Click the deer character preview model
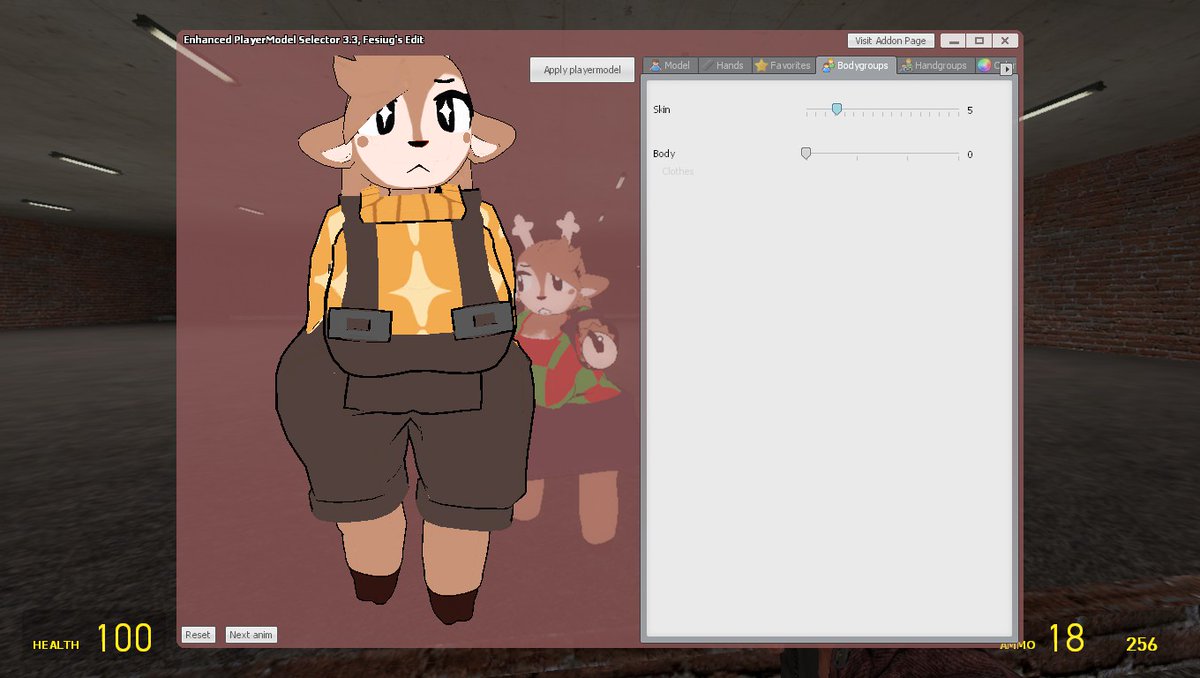Viewport: 1200px width, 678px height. click(555, 300)
